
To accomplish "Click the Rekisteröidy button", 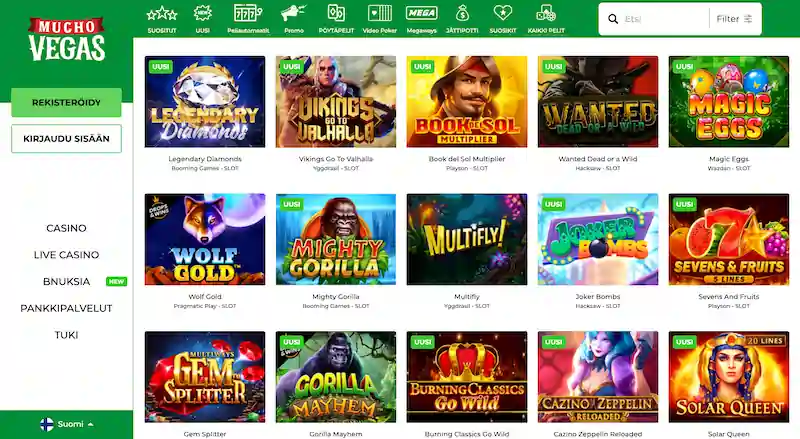I will (x=66, y=103).
